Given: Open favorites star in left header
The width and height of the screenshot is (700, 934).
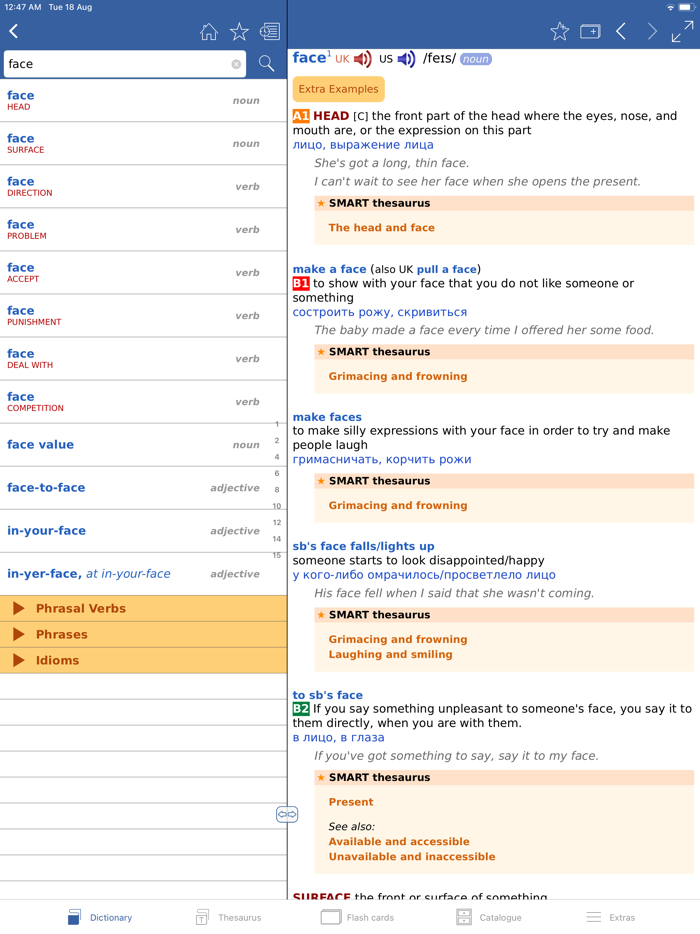Looking at the screenshot, I should pyautogui.click(x=239, y=32).
